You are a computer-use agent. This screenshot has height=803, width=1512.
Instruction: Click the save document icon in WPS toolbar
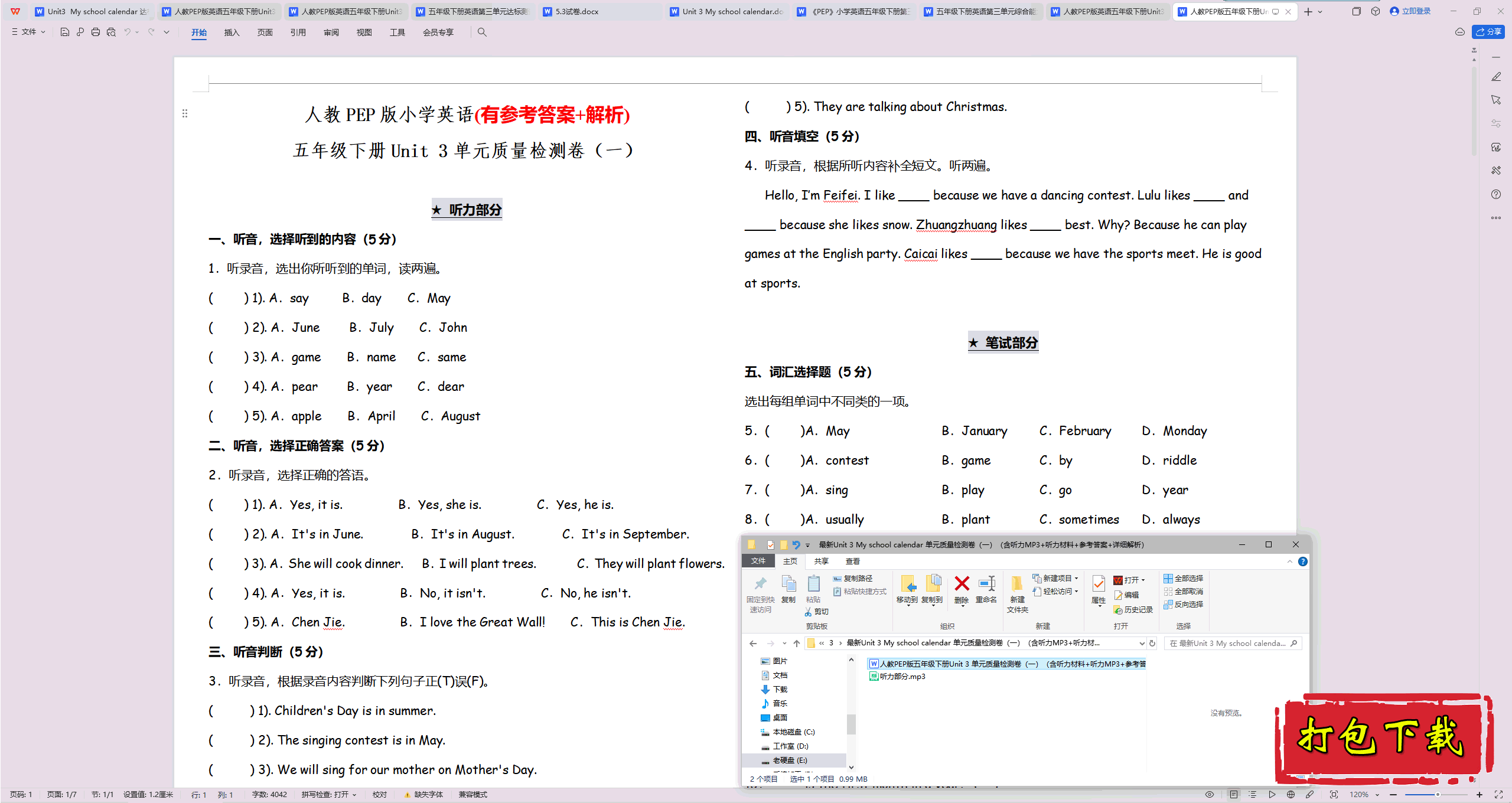coord(65,32)
